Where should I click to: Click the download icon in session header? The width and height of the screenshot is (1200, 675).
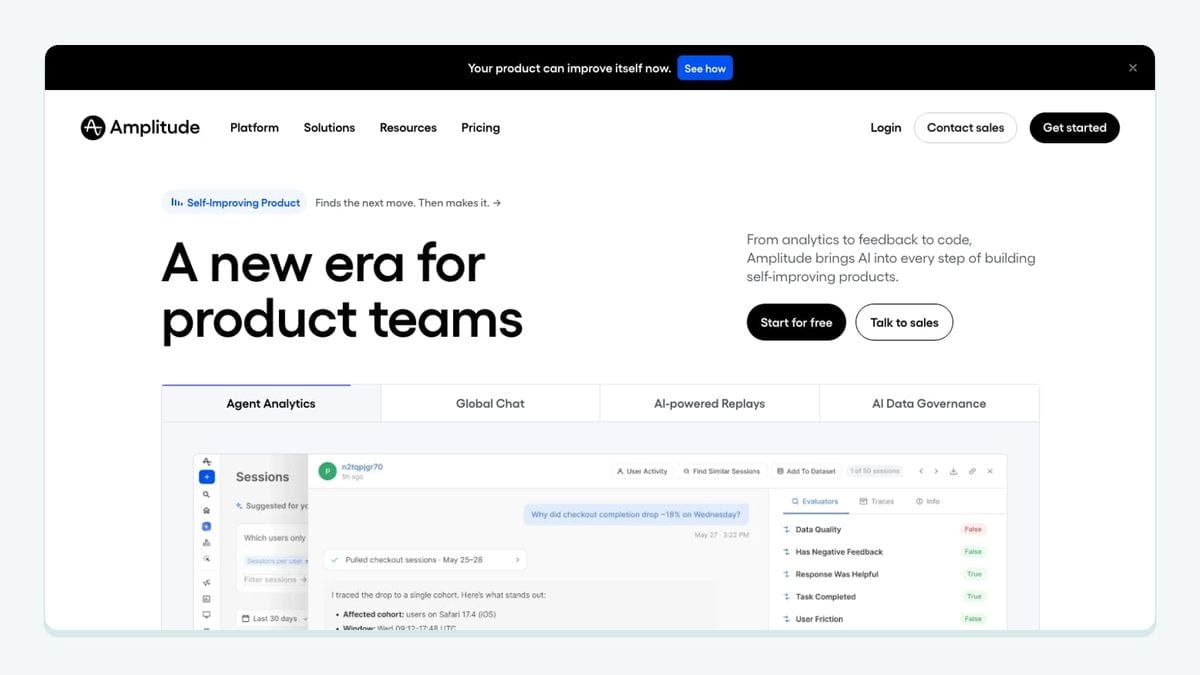(x=954, y=471)
